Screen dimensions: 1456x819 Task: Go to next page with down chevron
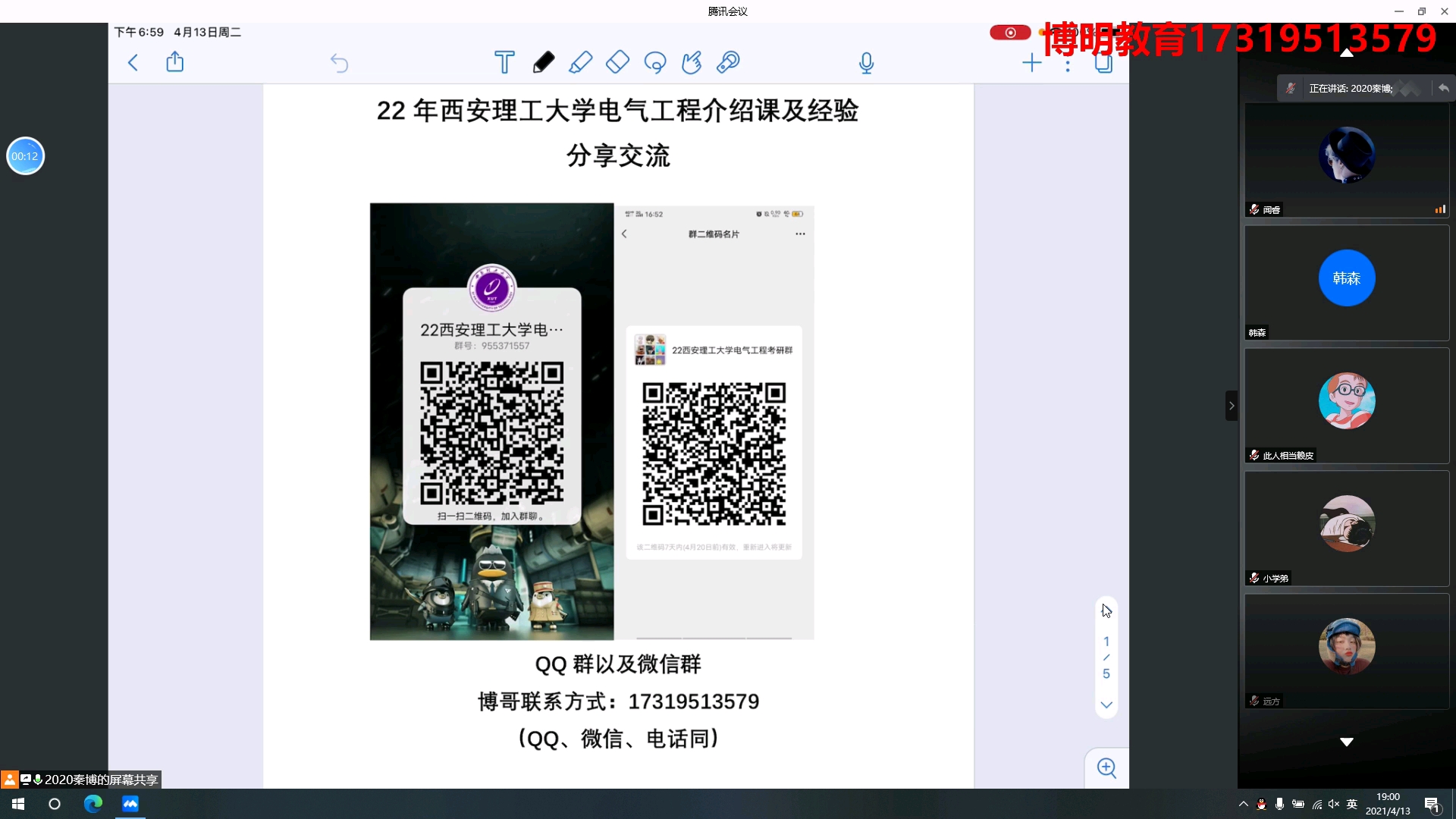click(x=1106, y=705)
